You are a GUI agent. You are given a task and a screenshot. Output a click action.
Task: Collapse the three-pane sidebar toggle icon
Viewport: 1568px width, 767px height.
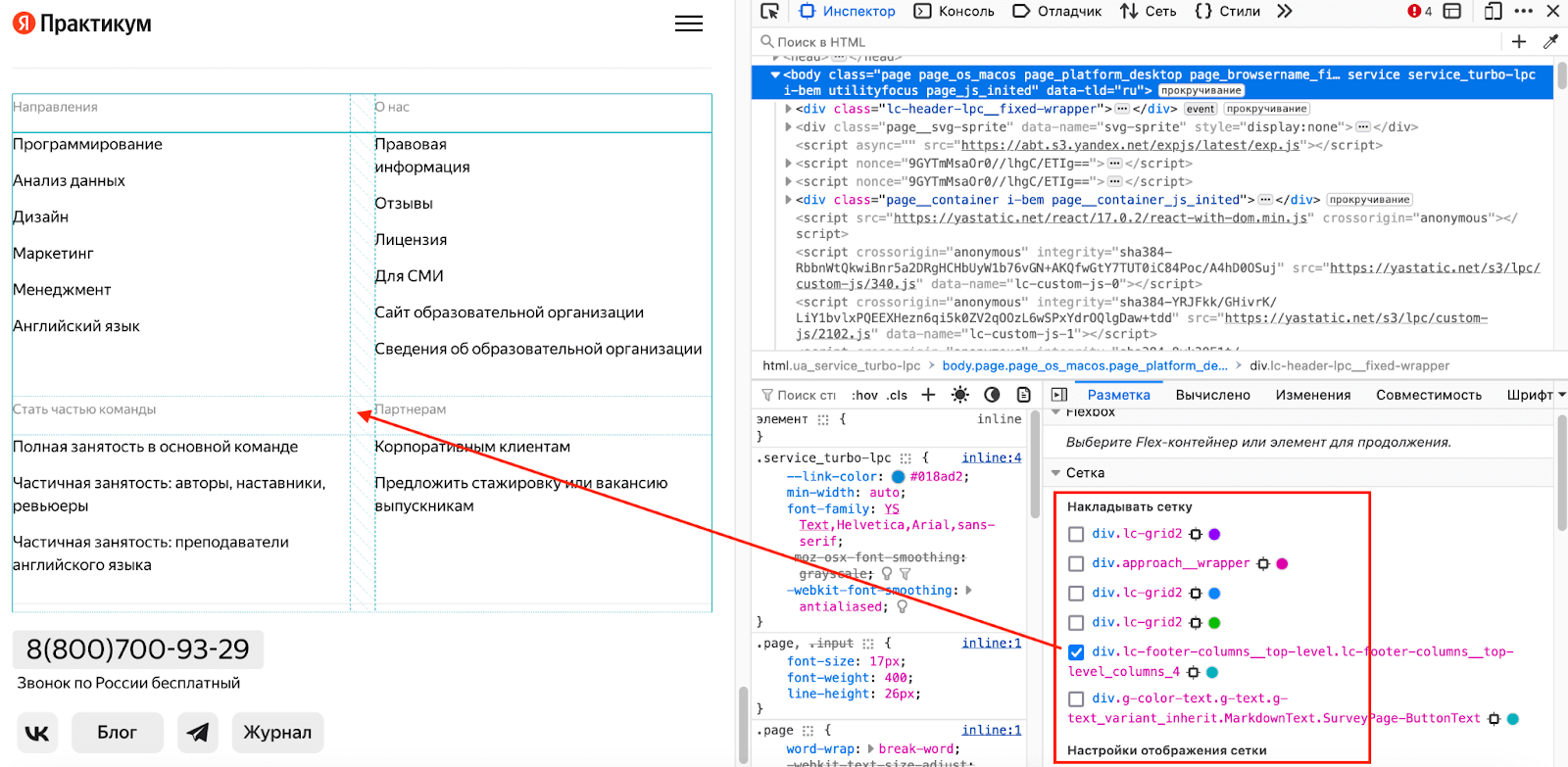coord(1059,395)
